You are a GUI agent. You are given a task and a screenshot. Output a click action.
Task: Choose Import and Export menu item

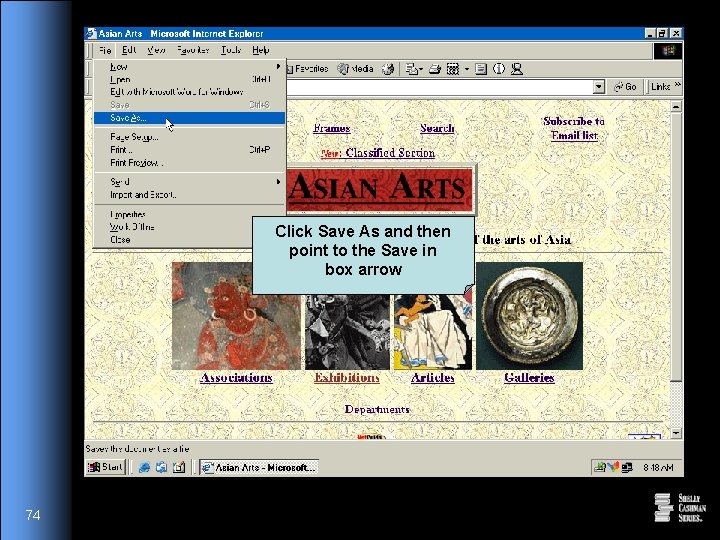(190, 195)
